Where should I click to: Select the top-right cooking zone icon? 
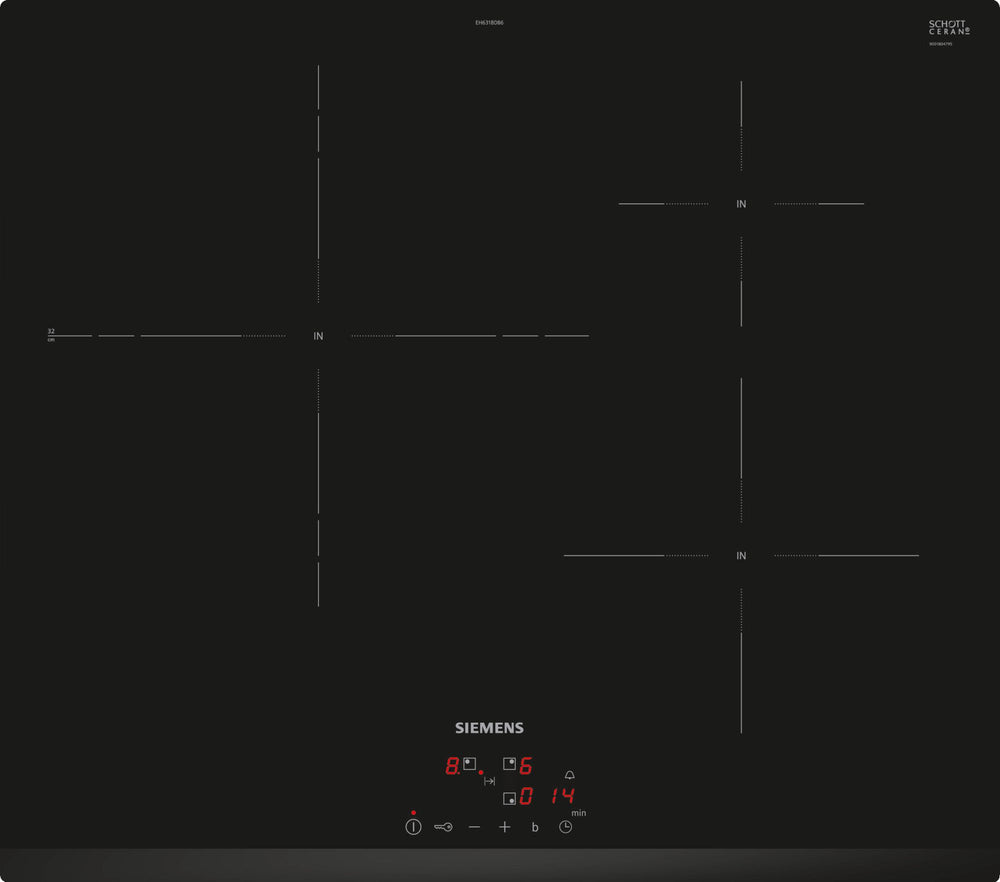(x=509, y=764)
